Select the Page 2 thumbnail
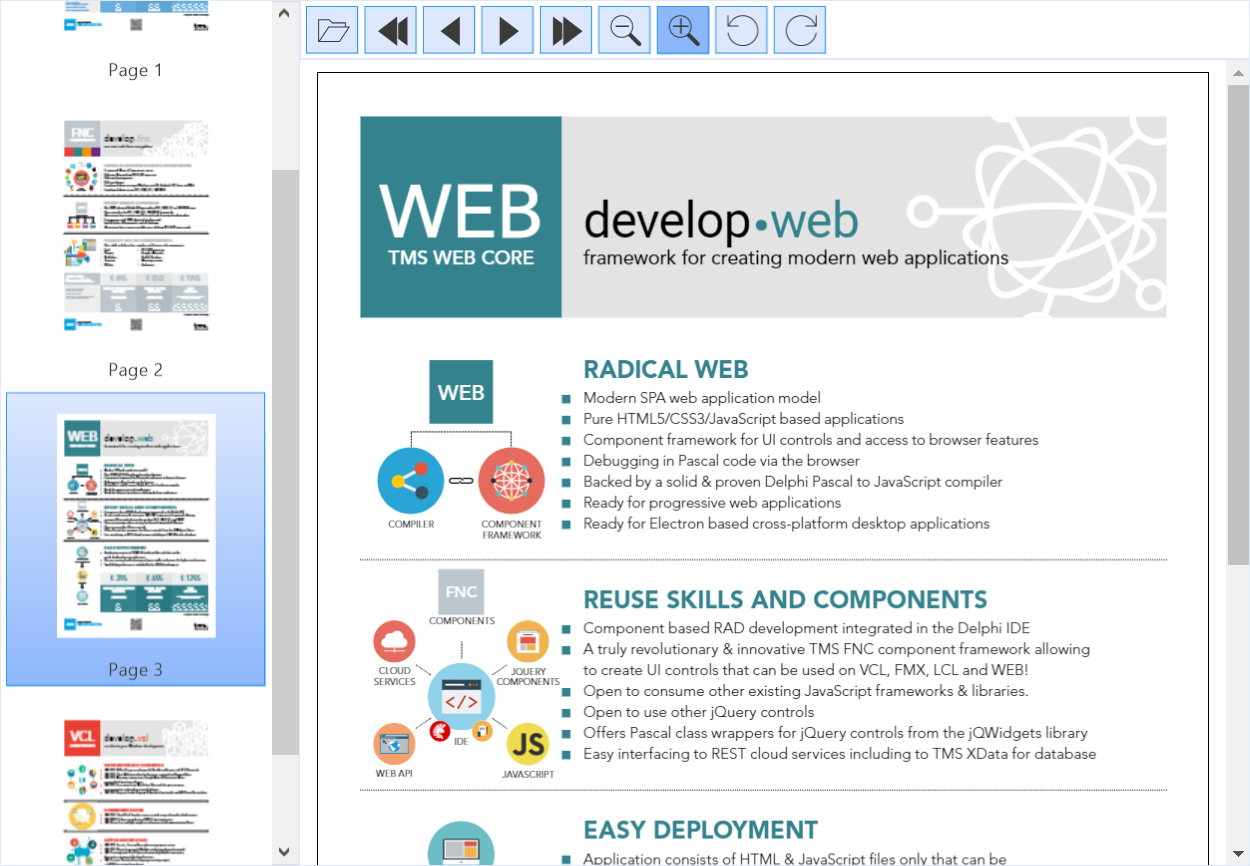1250x866 pixels. tap(136, 227)
